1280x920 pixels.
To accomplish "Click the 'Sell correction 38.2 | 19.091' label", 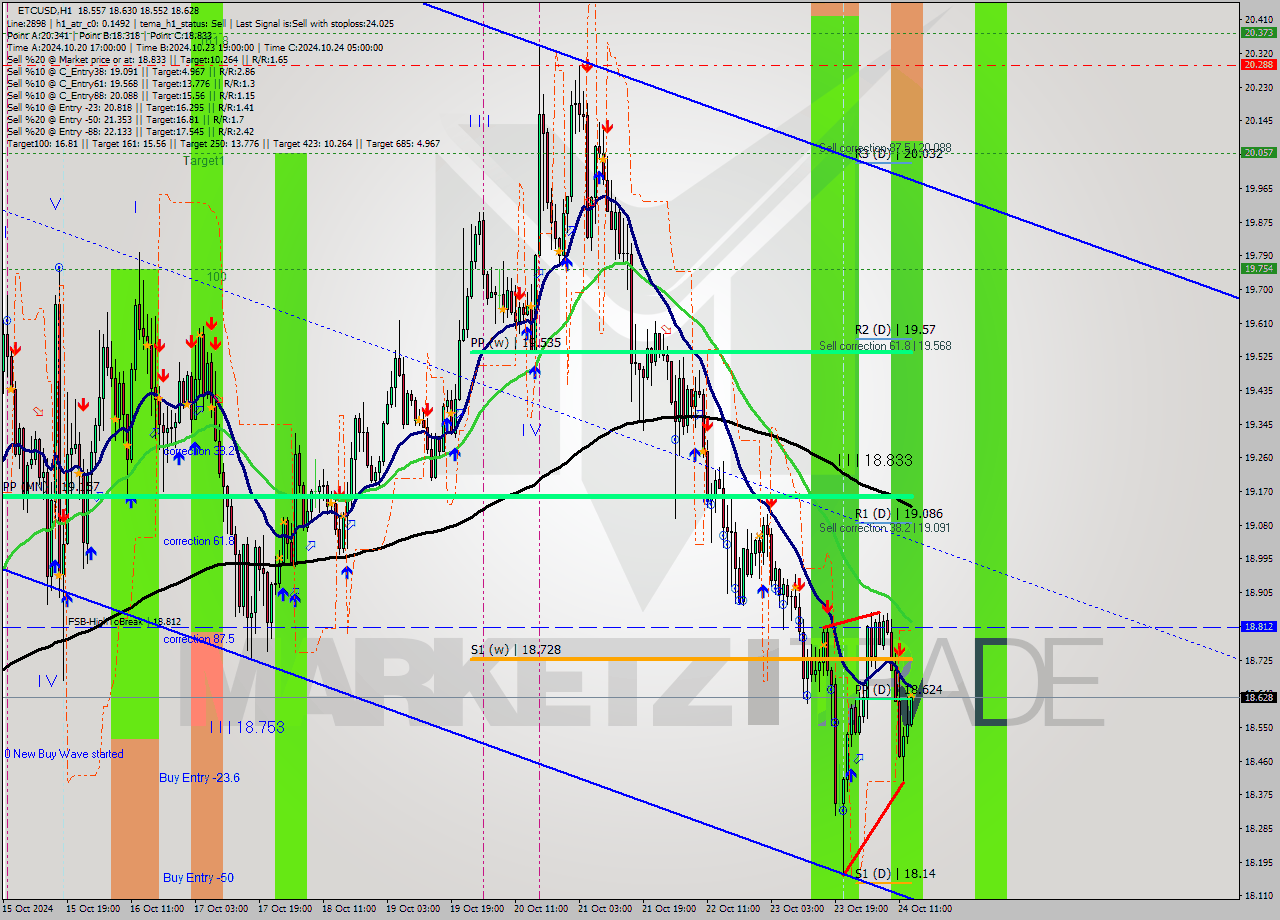I will pyautogui.click(x=885, y=527).
